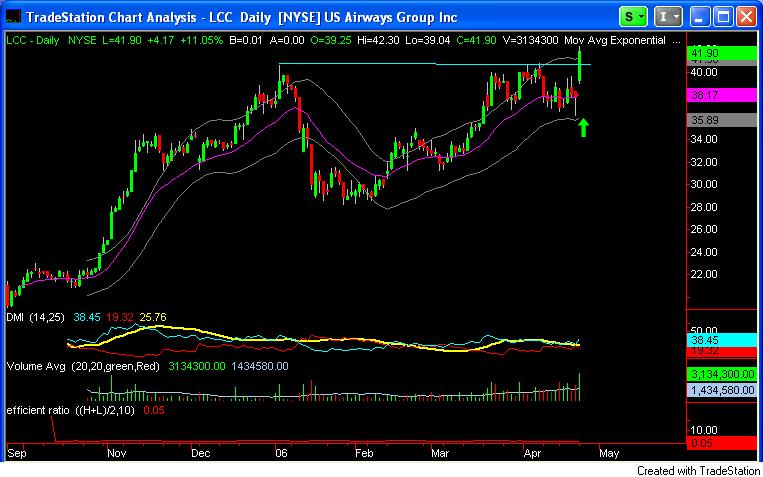Click the gray 35.89 price marker on axis
This screenshot has height=477, width=763.
tap(720, 120)
